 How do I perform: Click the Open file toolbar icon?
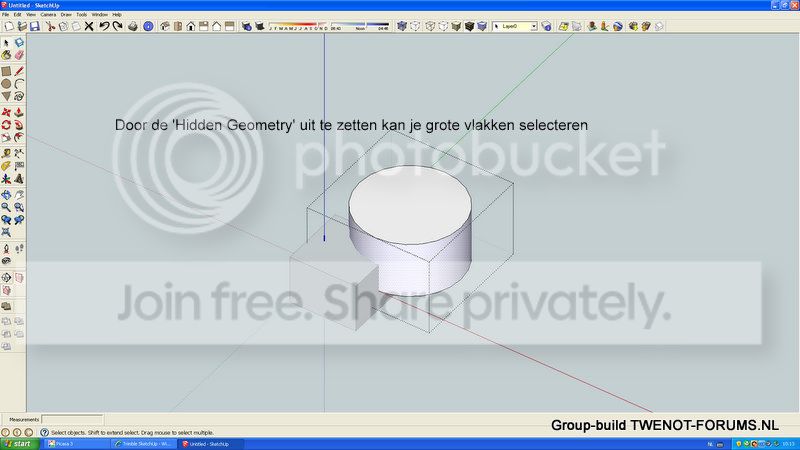(x=21, y=26)
